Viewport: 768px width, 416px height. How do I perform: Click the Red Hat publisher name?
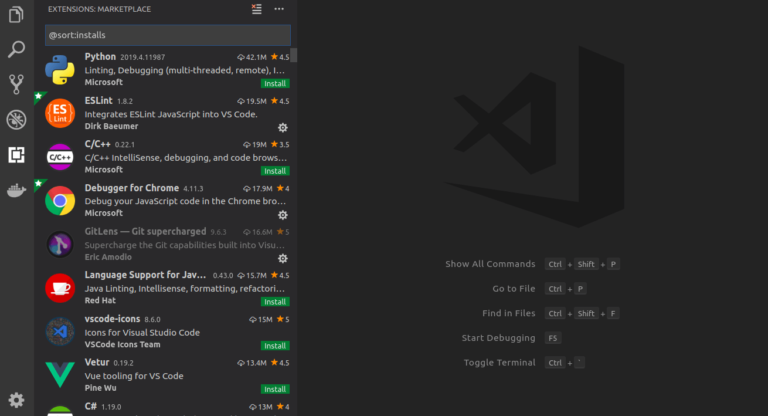100,301
